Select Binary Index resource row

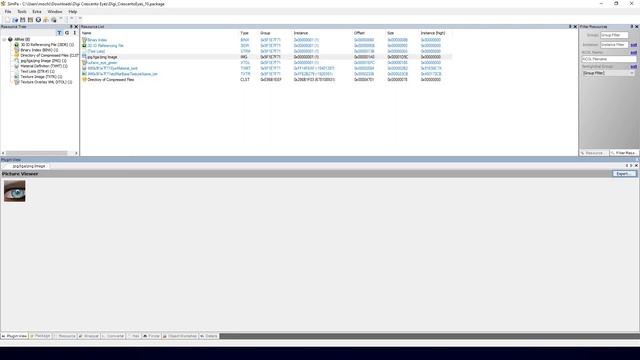267,40
